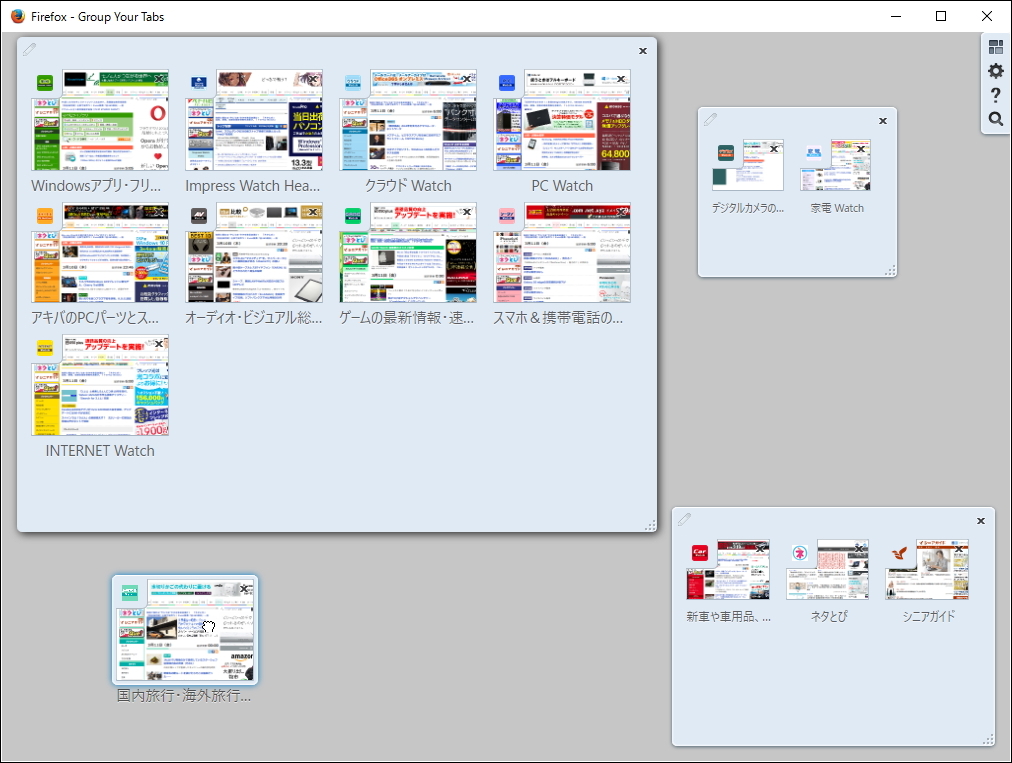Open the ゲームの最新情報 thumbnail
The image size is (1012, 763).
[408, 253]
